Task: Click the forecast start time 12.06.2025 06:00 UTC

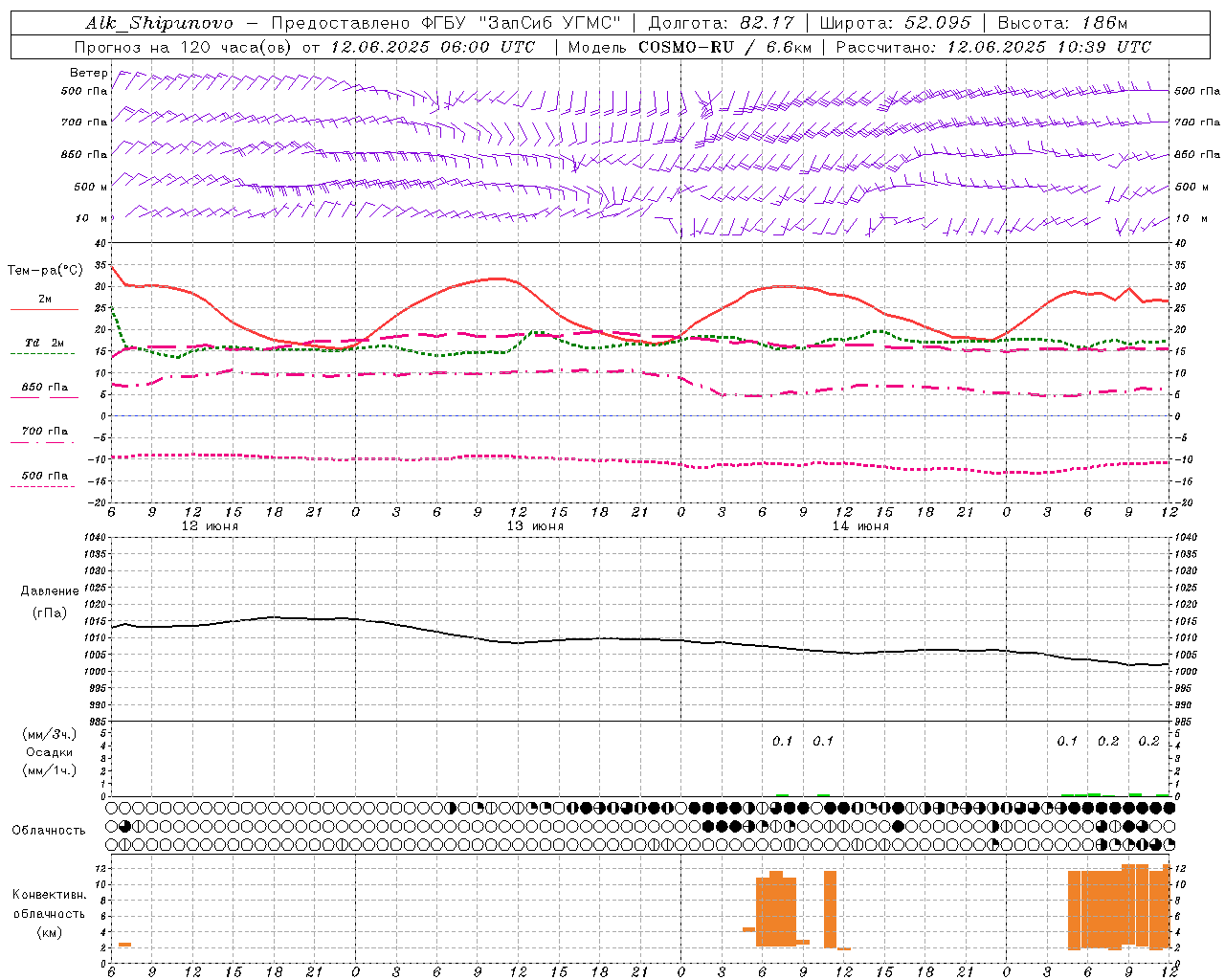Action: (433, 47)
